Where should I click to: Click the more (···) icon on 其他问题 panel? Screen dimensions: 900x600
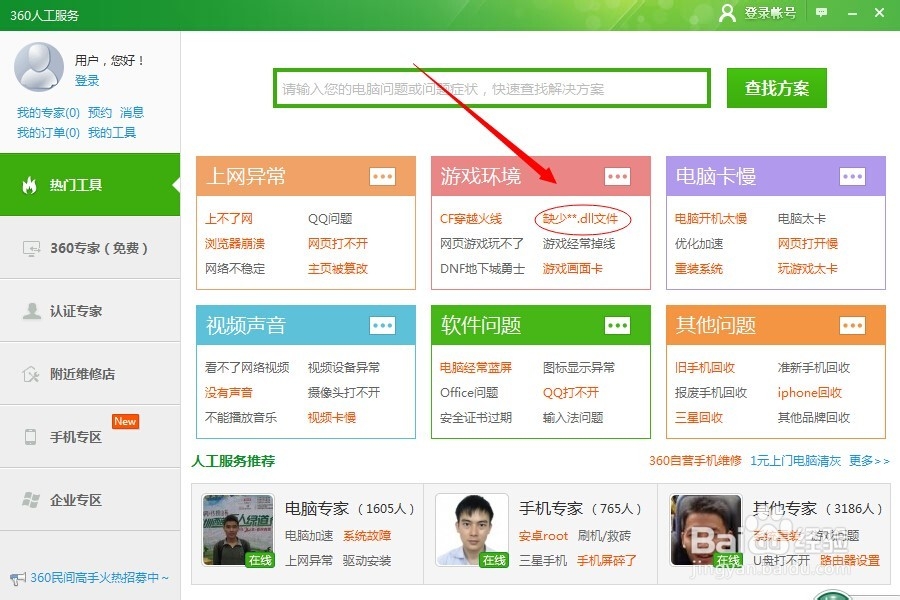point(852,325)
